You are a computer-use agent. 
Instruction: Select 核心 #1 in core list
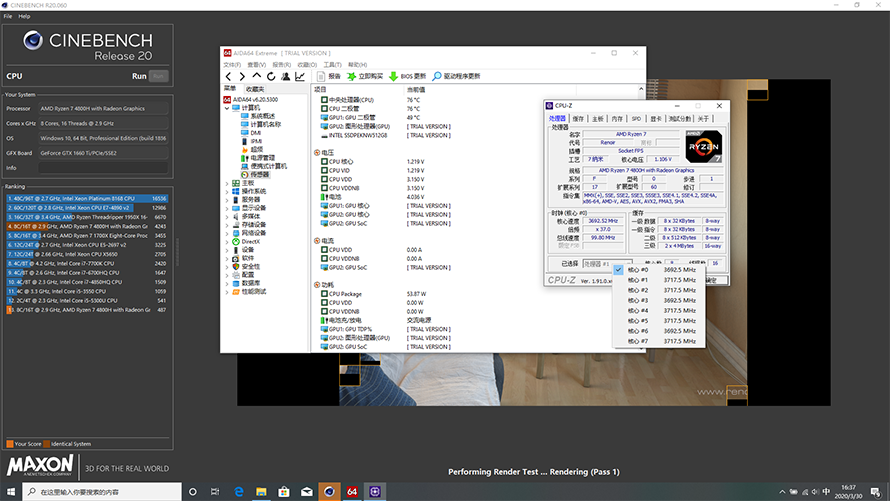coord(659,280)
